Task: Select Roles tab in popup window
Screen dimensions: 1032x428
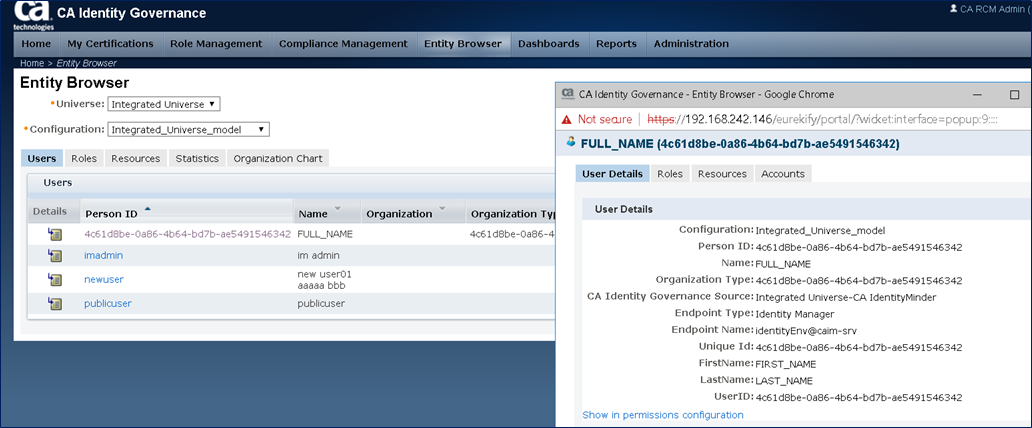Action: pos(670,174)
